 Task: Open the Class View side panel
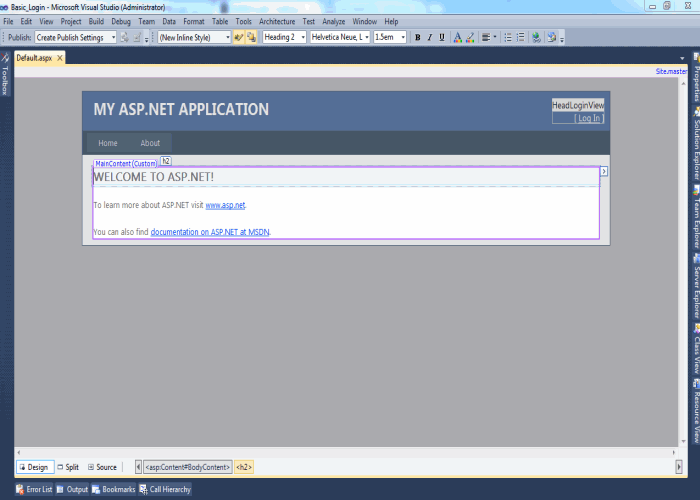[696, 349]
